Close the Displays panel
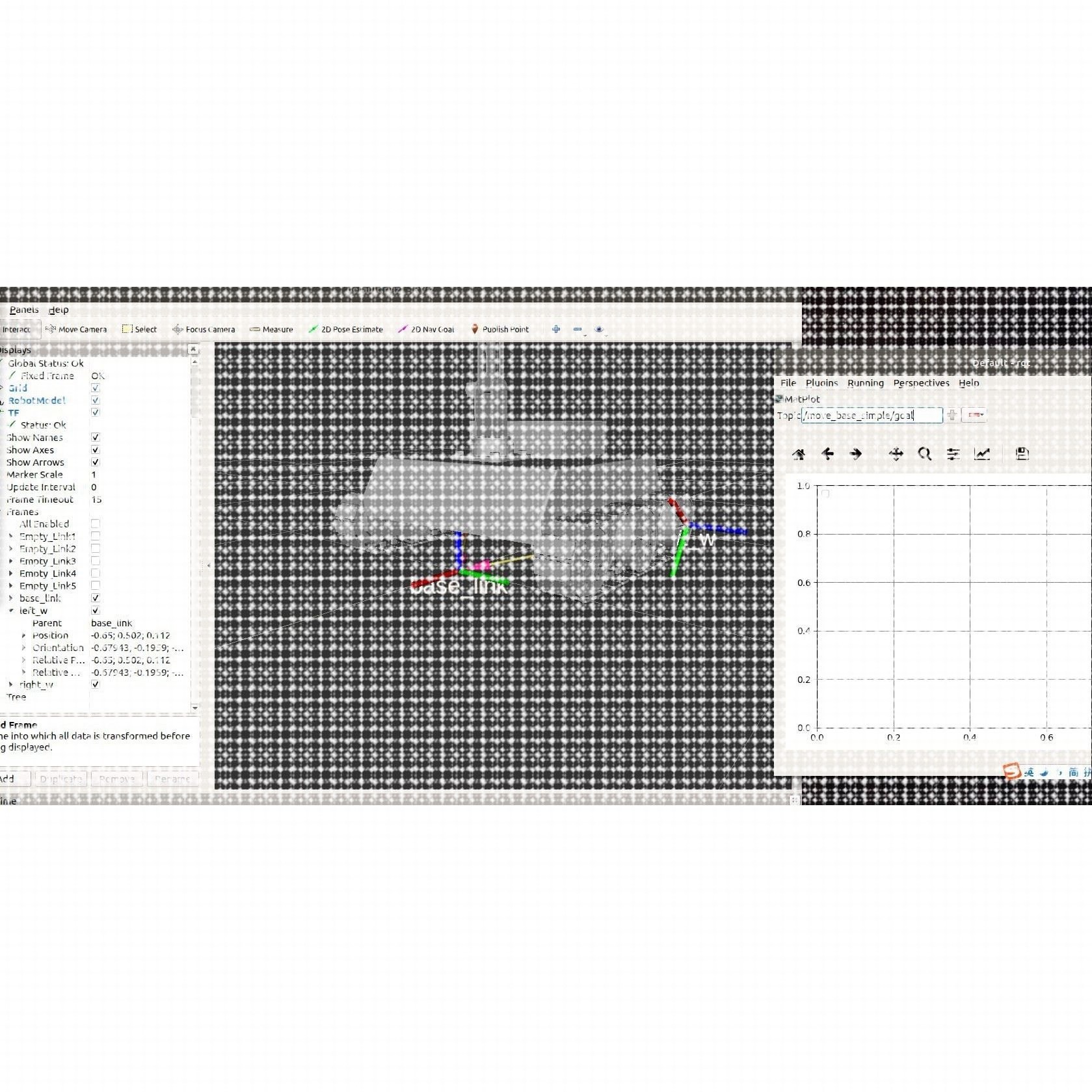Viewport: 1092px width, 1092px height. tap(193, 350)
